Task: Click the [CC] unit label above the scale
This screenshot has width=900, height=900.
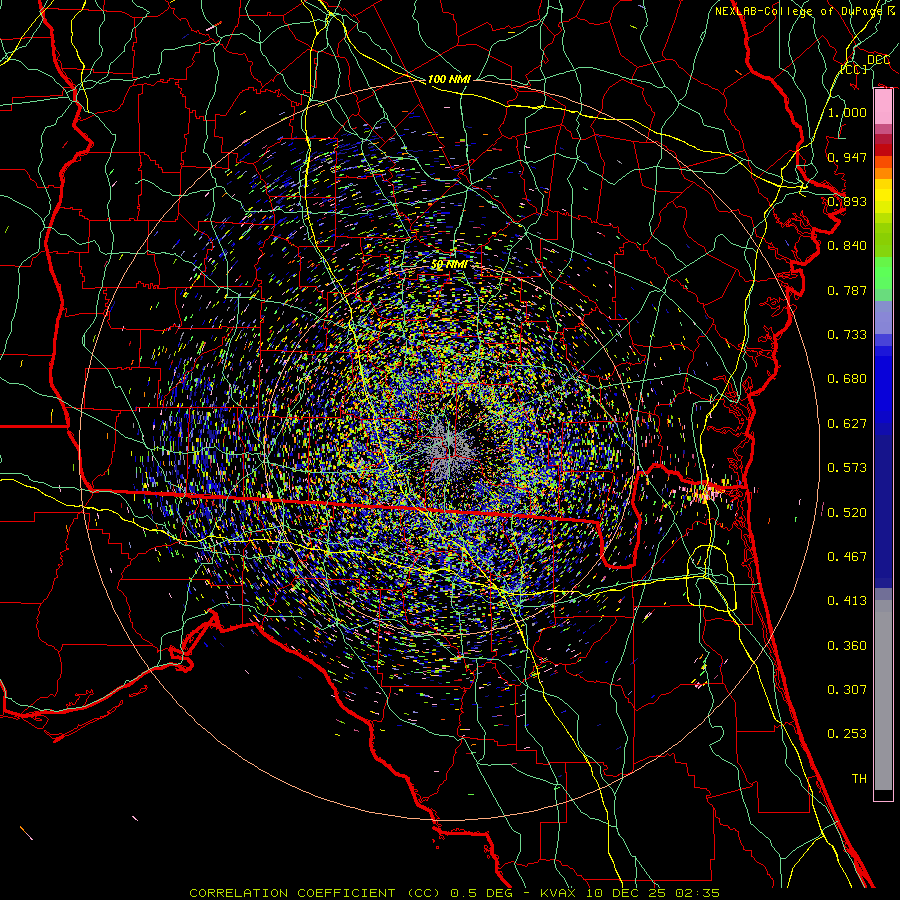Action: 854,69
